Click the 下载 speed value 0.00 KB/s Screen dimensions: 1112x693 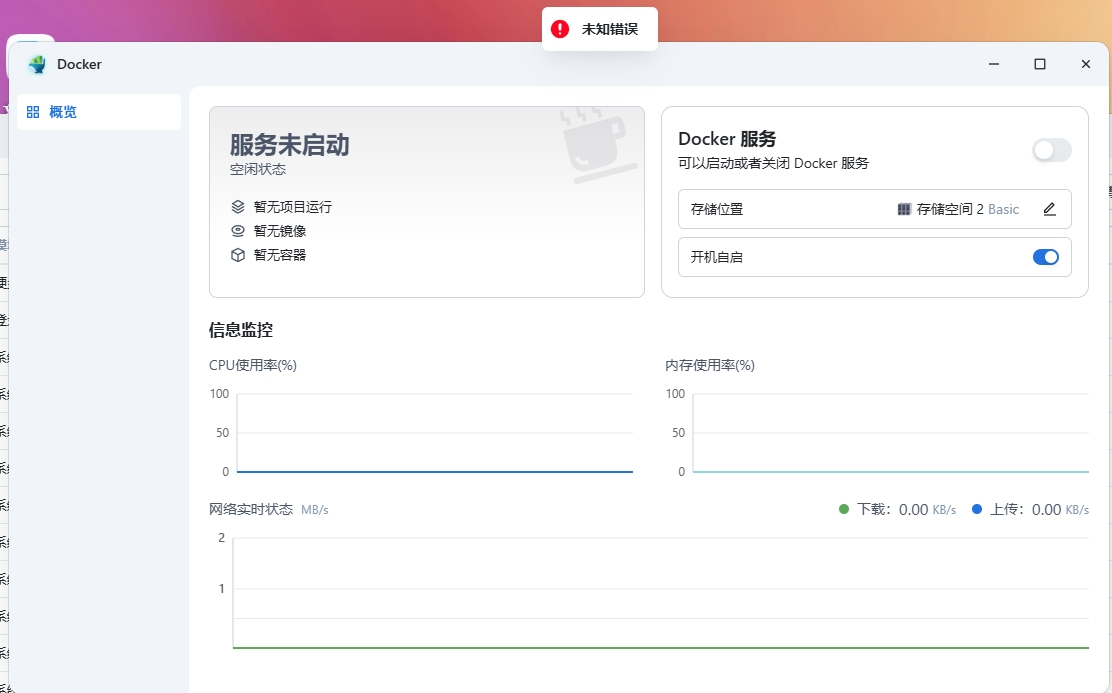[928, 509]
